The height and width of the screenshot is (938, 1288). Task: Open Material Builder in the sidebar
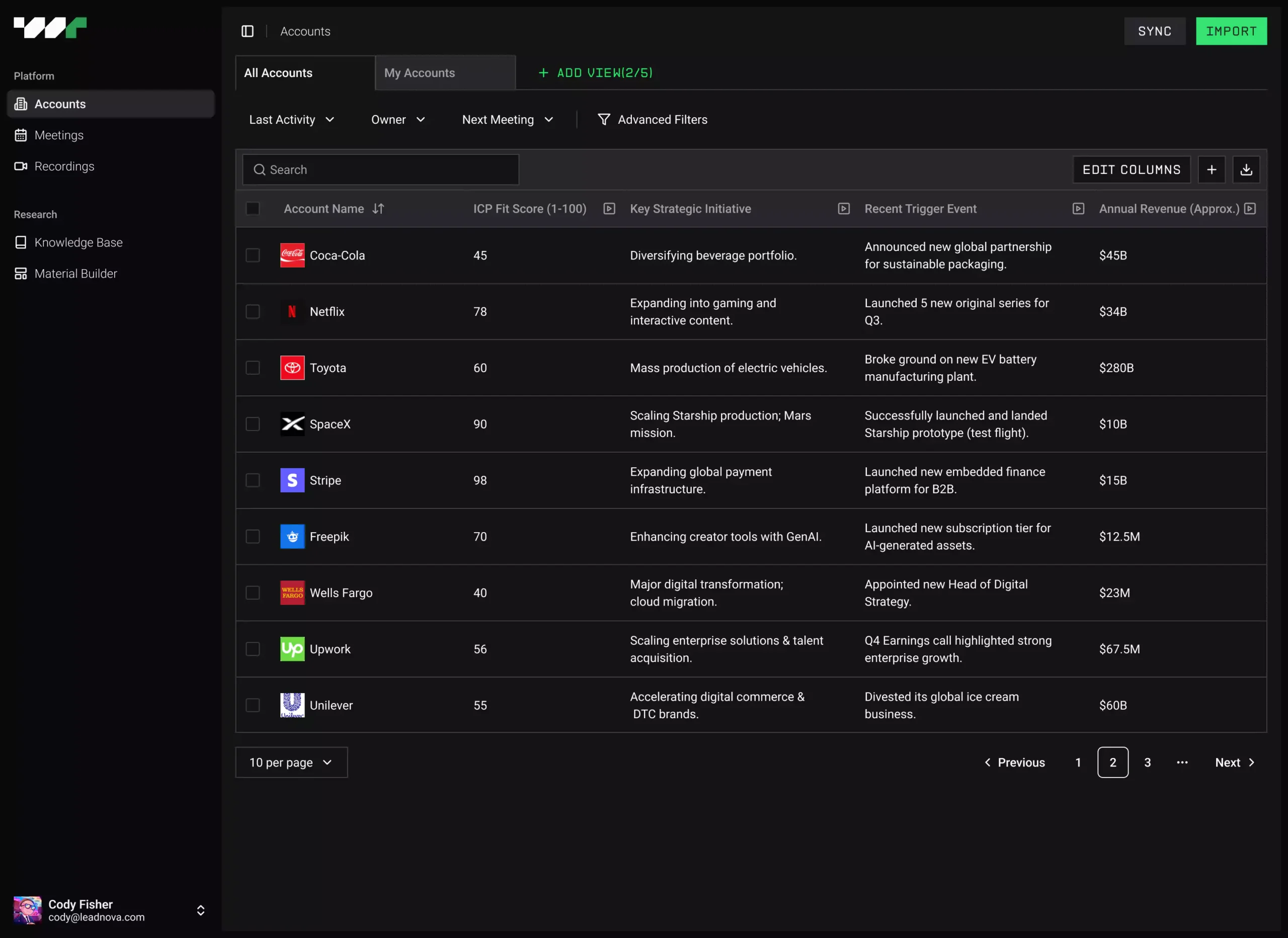coord(111,274)
